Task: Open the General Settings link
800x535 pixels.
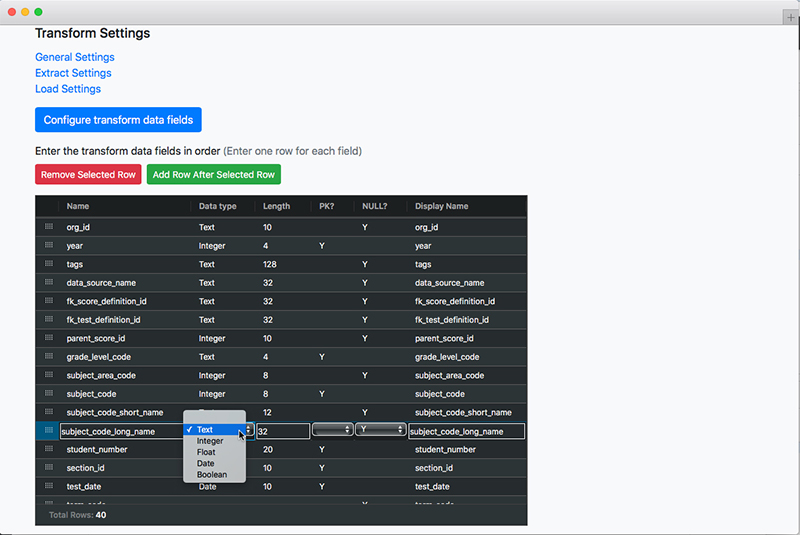Action: (75, 57)
